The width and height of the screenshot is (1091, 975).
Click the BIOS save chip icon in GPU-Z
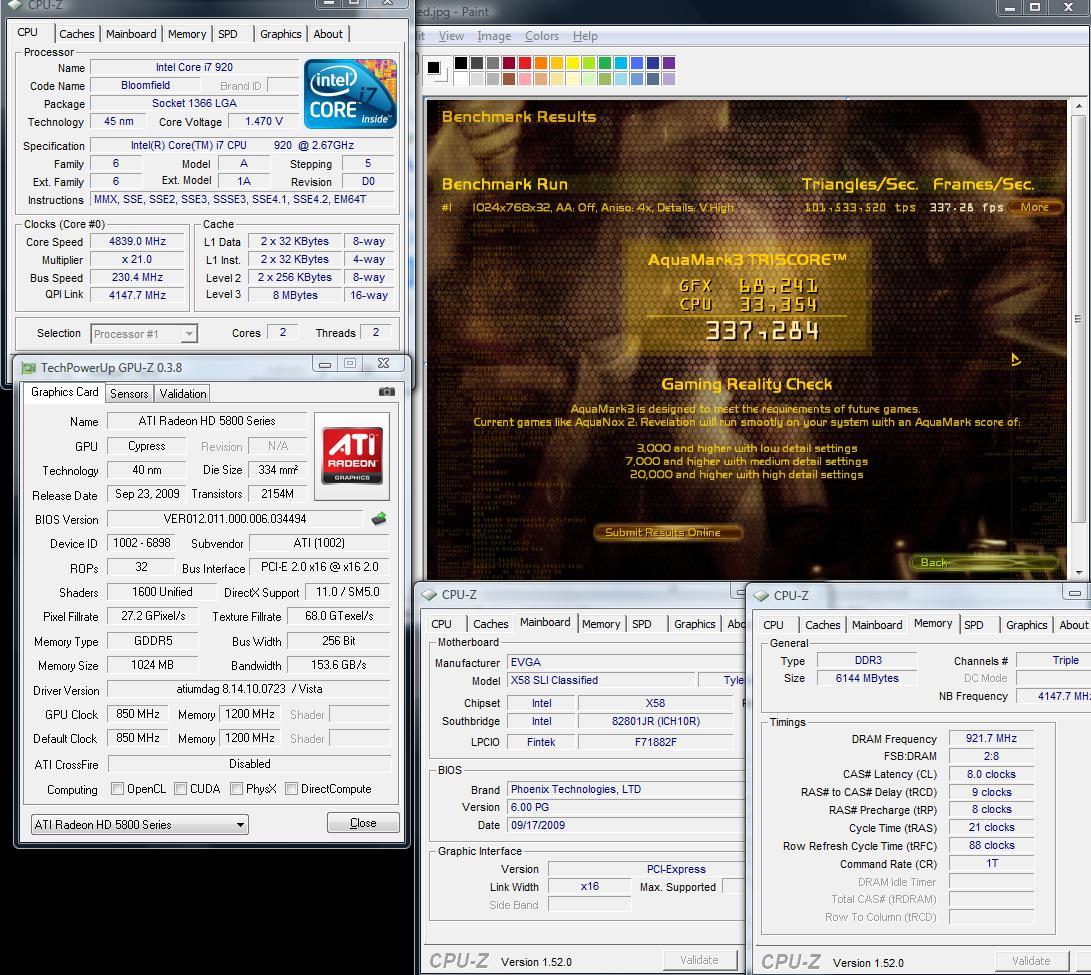coord(379,518)
